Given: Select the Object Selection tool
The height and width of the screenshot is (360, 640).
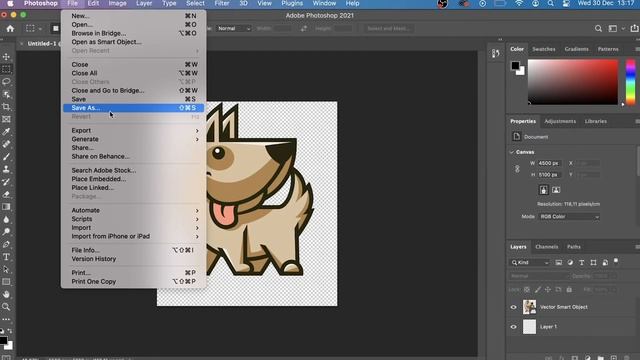Looking at the screenshot, I should [6, 94].
